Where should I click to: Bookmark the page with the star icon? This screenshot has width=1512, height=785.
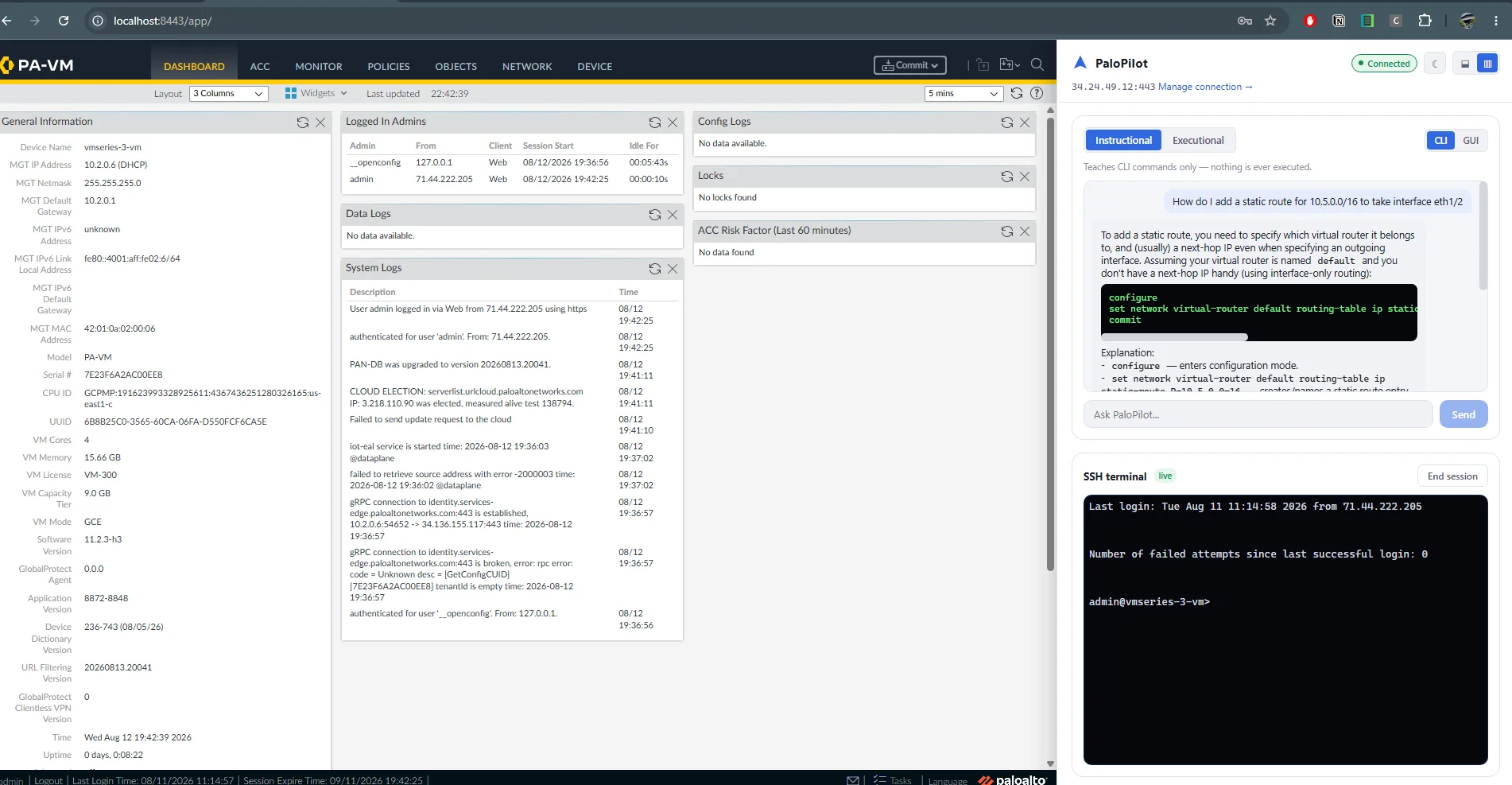point(1270,21)
